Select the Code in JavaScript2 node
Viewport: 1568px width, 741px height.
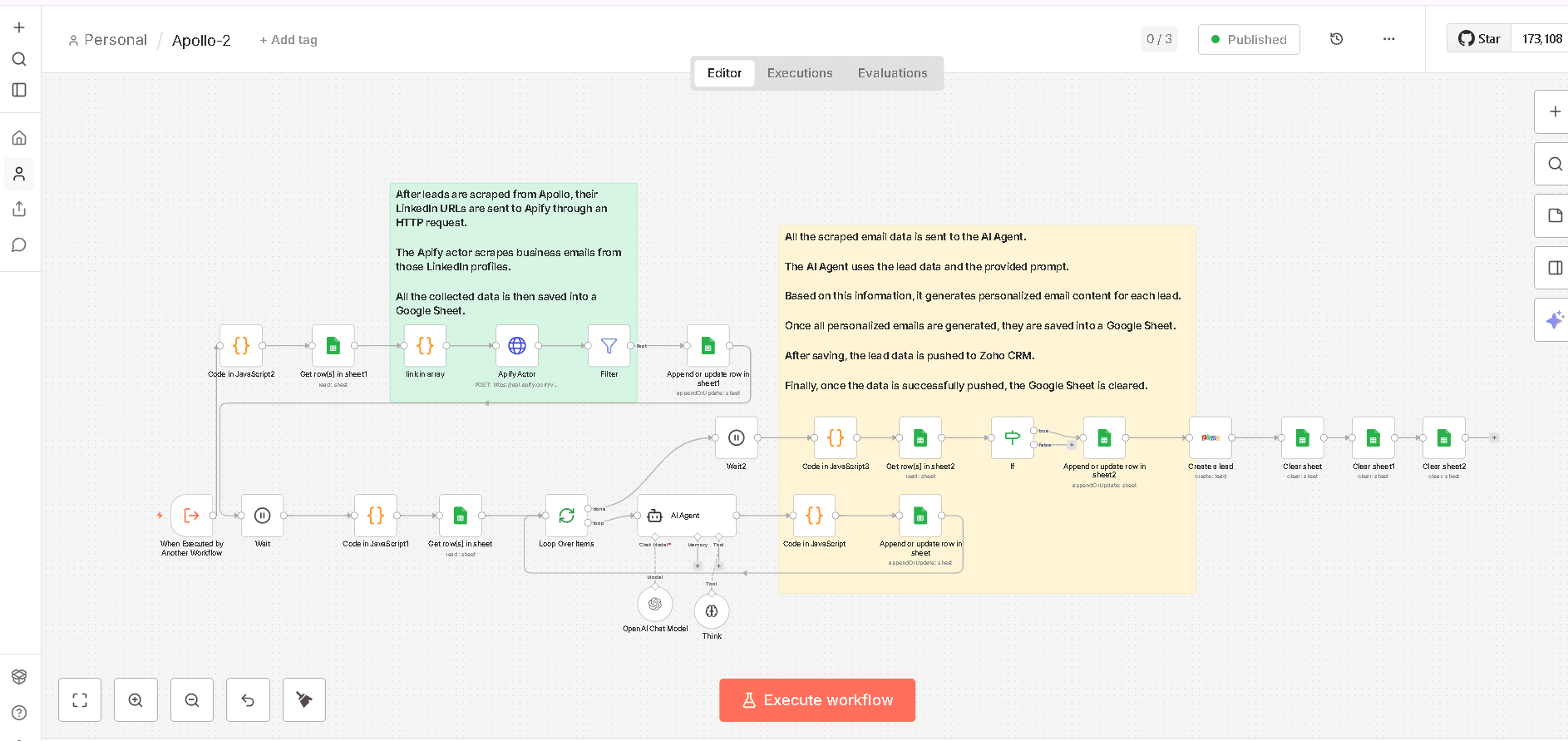pyautogui.click(x=241, y=346)
